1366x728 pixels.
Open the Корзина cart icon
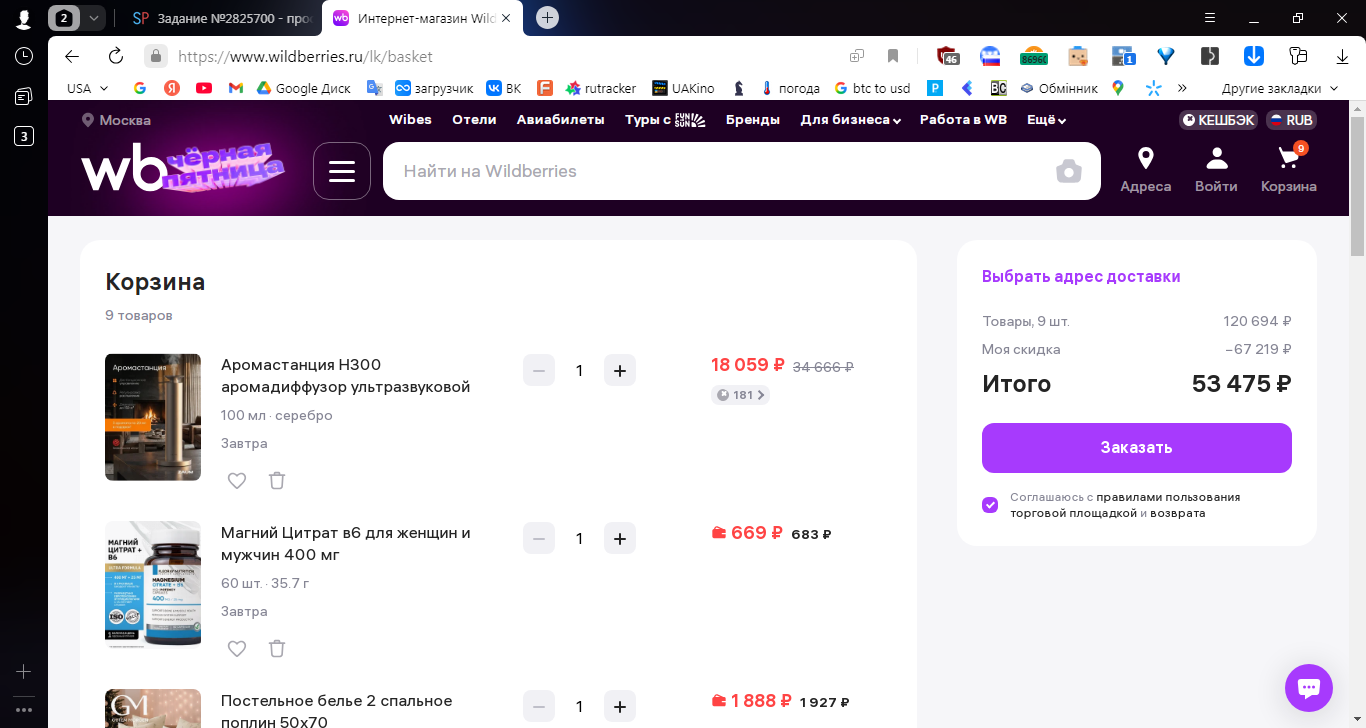tap(1289, 169)
